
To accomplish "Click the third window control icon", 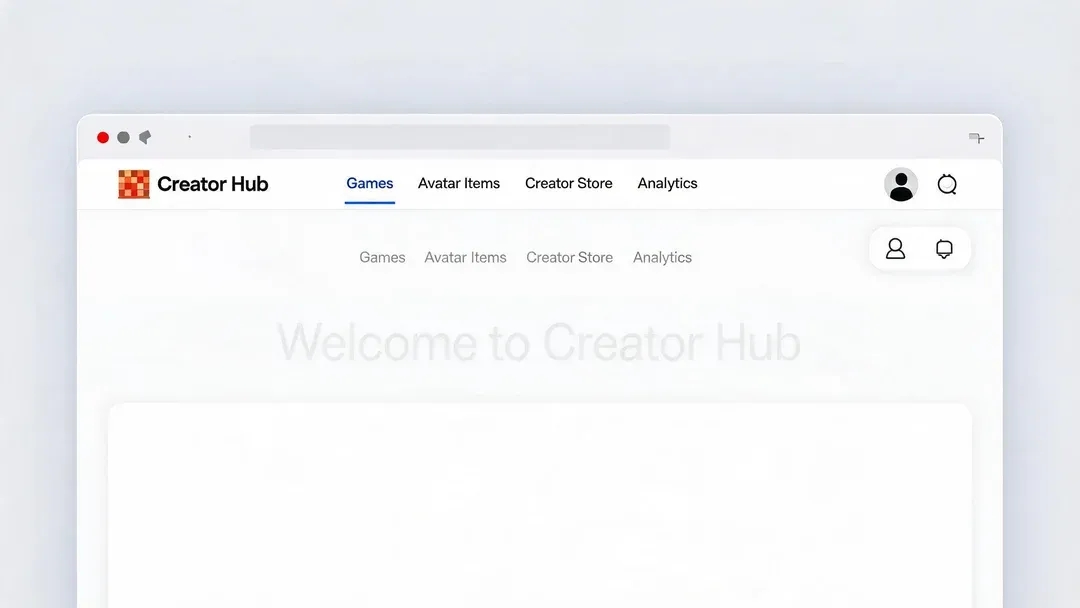I will click(145, 137).
